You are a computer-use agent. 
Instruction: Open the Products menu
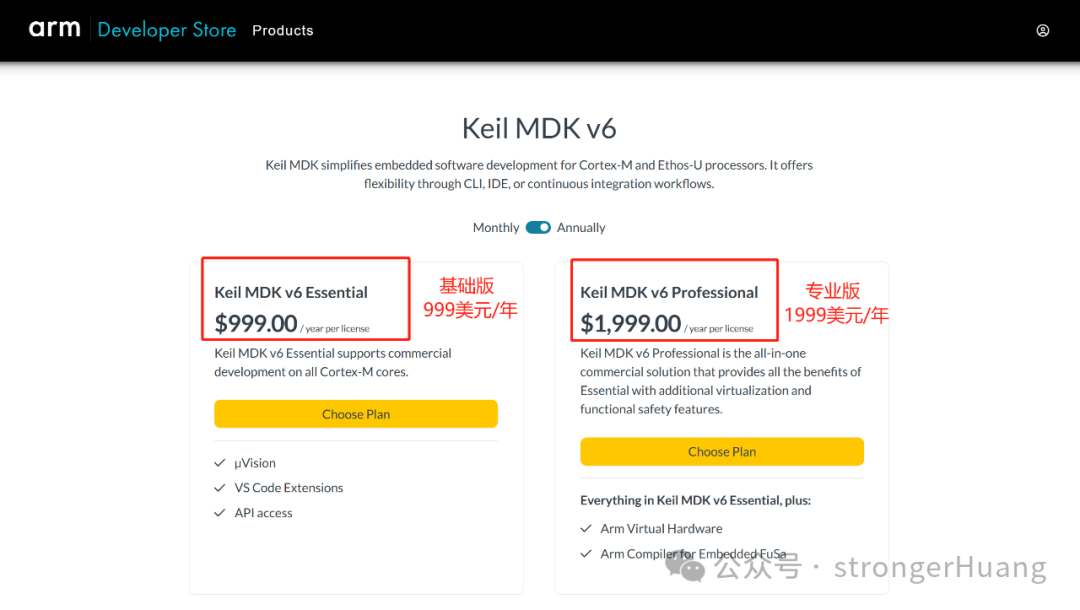pyautogui.click(x=282, y=30)
